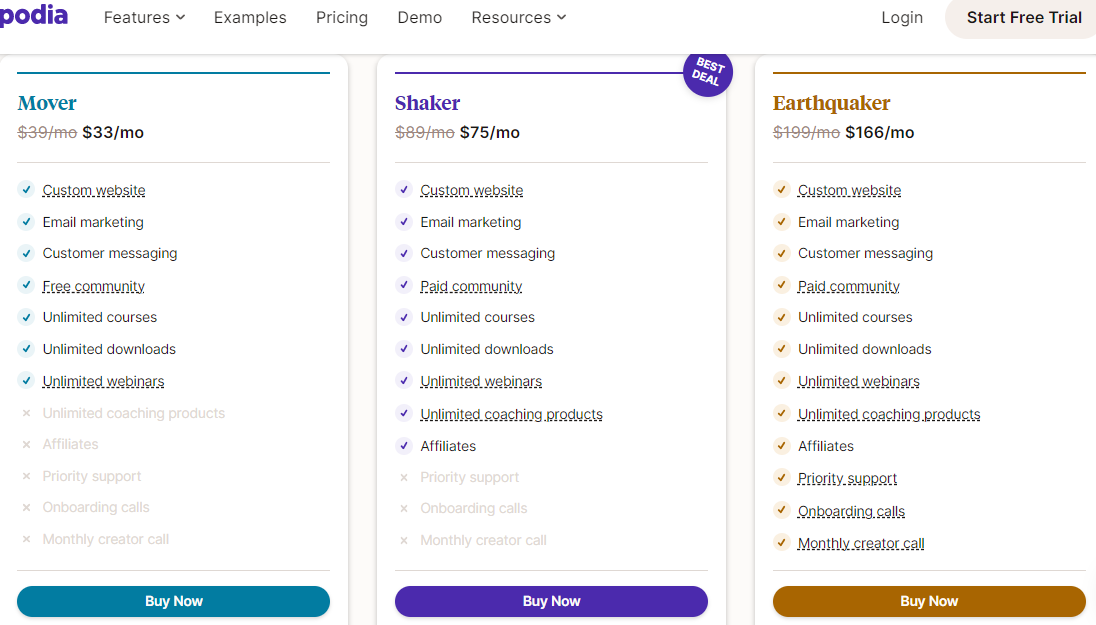The width and height of the screenshot is (1096, 625).
Task: Open the Examples page
Action: click(250, 17)
